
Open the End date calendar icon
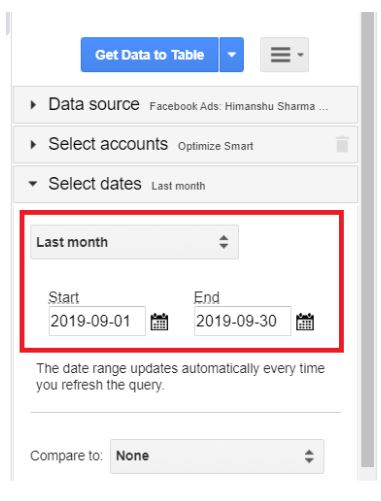pyautogui.click(x=305, y=322)
